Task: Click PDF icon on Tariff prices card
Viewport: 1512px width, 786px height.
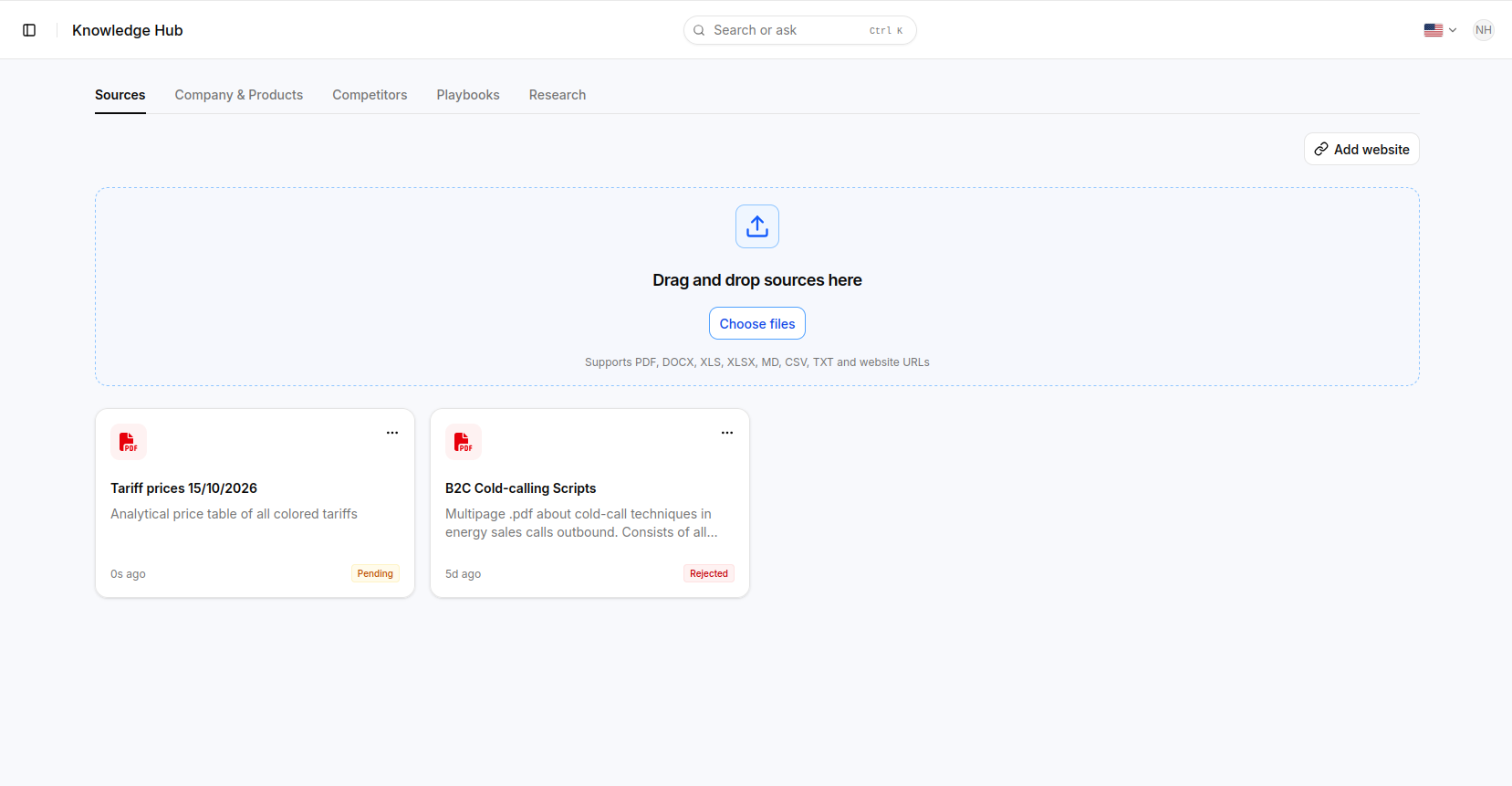Action: click(129, 442)
